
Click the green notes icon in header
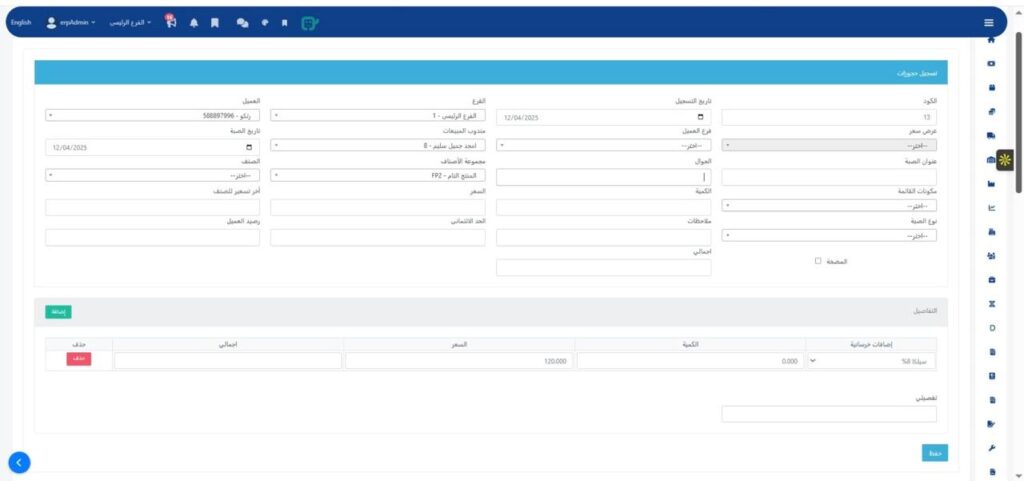(x=310, y=22)
